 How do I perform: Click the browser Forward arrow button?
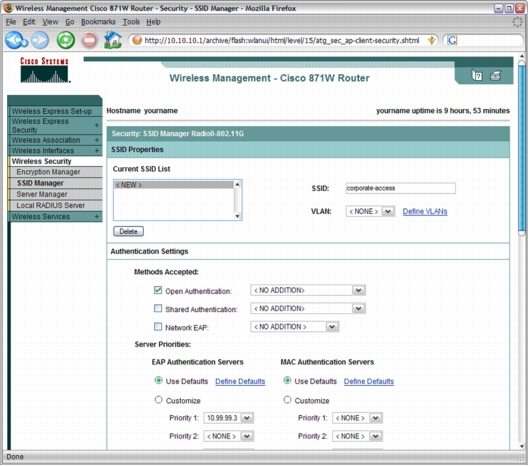point(41,40)
